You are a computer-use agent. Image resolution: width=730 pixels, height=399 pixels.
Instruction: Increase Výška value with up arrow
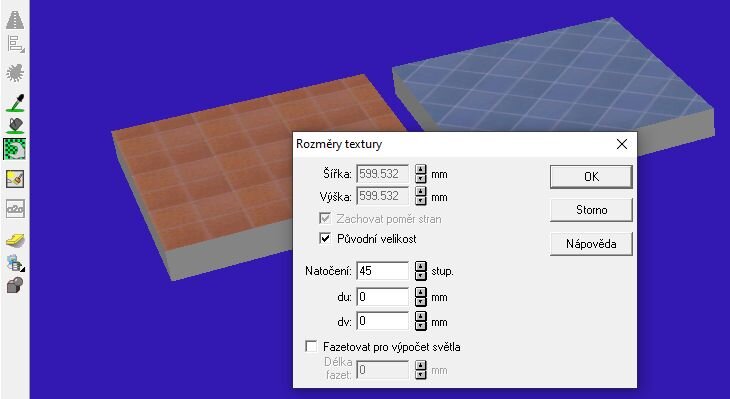coord(421,192)
